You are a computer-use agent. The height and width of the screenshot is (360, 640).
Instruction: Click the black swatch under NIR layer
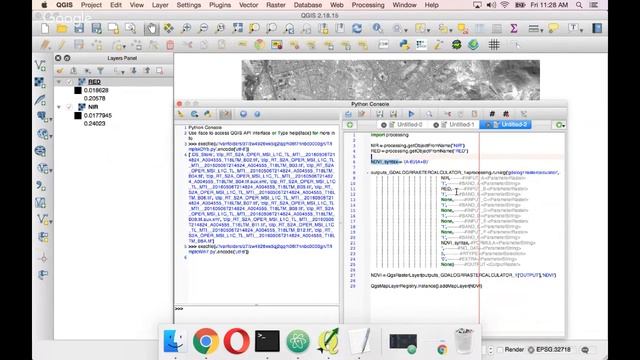[x=78, y=116]
